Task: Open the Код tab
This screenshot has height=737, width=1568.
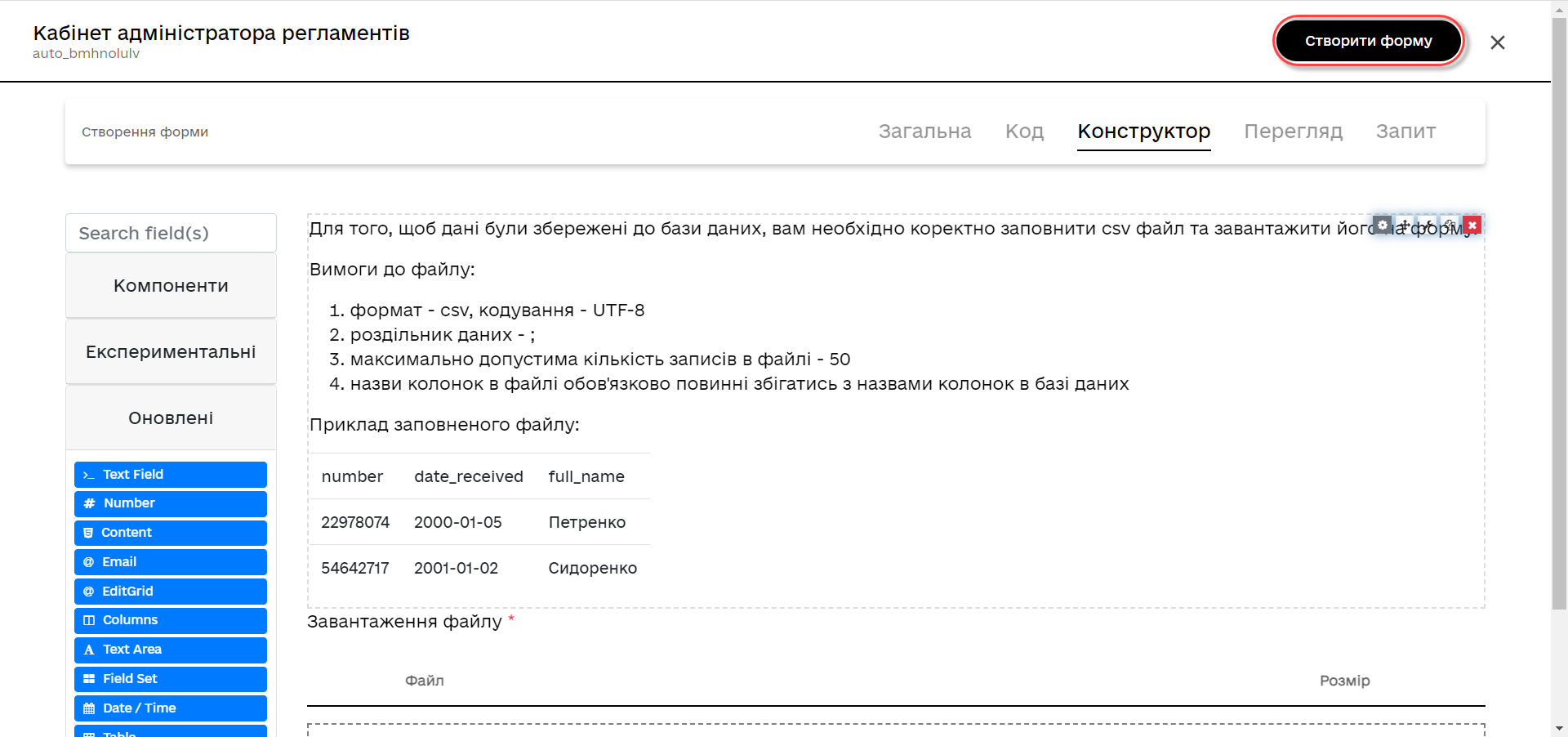Action: tap(1024, 132)
